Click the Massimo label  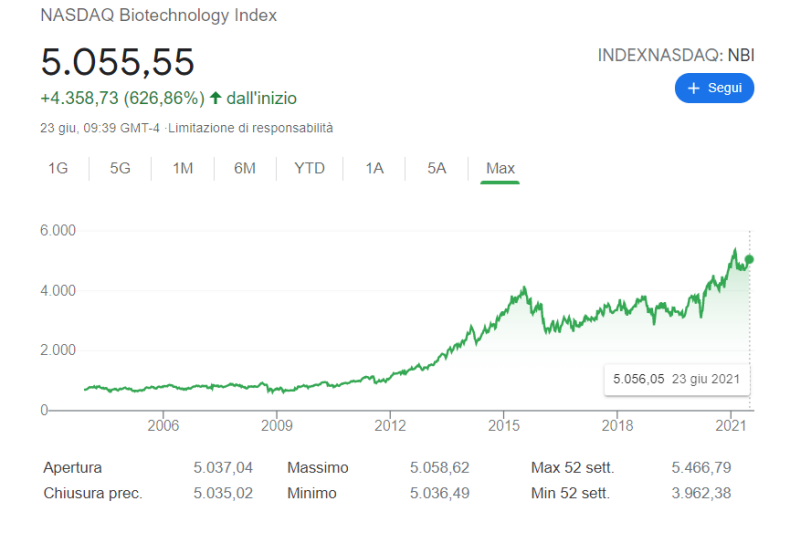(318, 468)
